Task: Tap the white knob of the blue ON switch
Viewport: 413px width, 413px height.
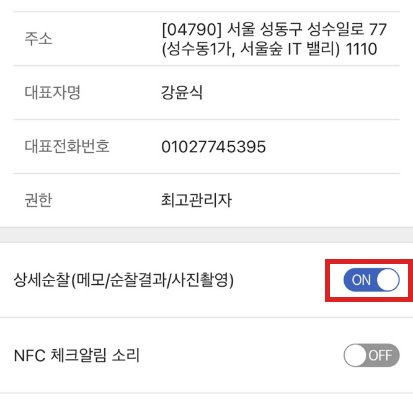Action: (388, 280)
